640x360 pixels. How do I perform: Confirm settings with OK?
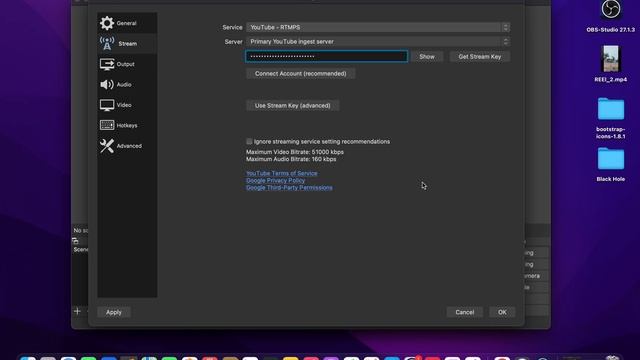pyautogui.click(x=502, y=312)
